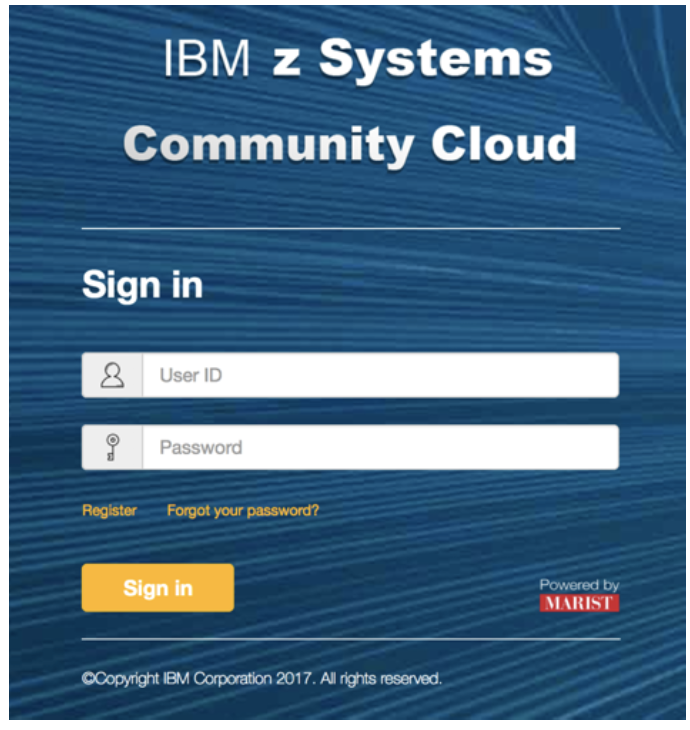Click the user silhouette icon
Viewport: 690px width, 730px height.
[112, 375]
